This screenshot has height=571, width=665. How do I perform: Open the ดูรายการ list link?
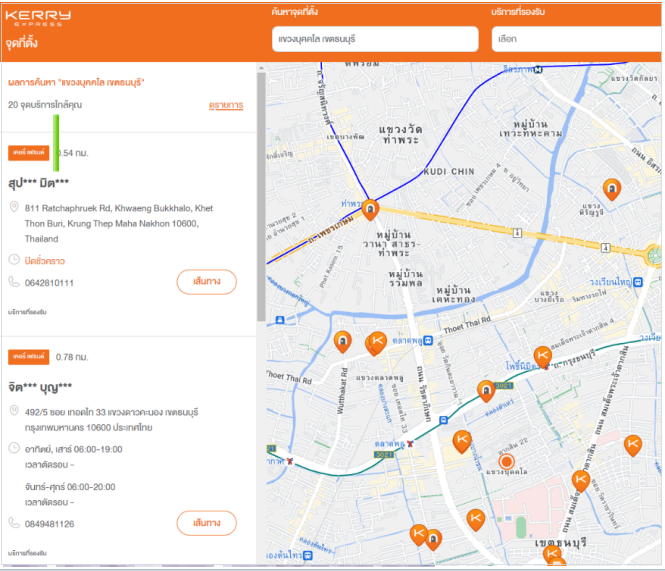tap(226, 105)
